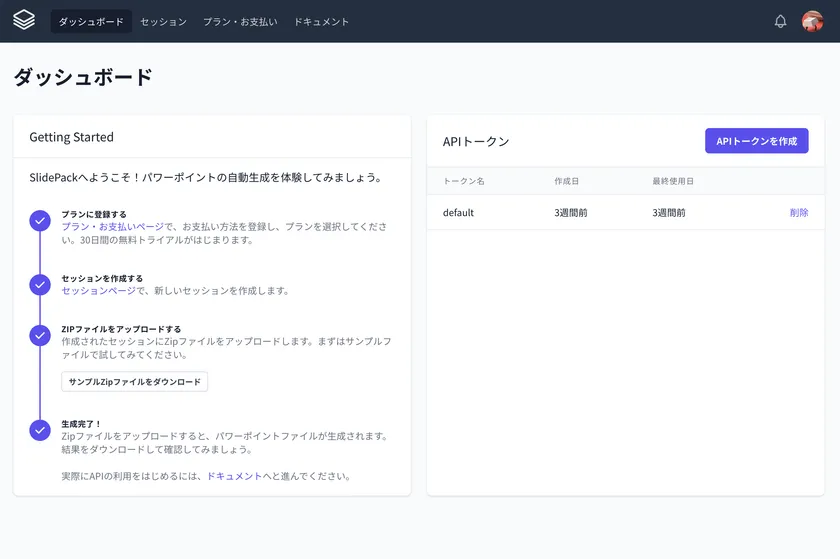
Task: Open the ドキュメント nav tab
Action: point(321,21)
